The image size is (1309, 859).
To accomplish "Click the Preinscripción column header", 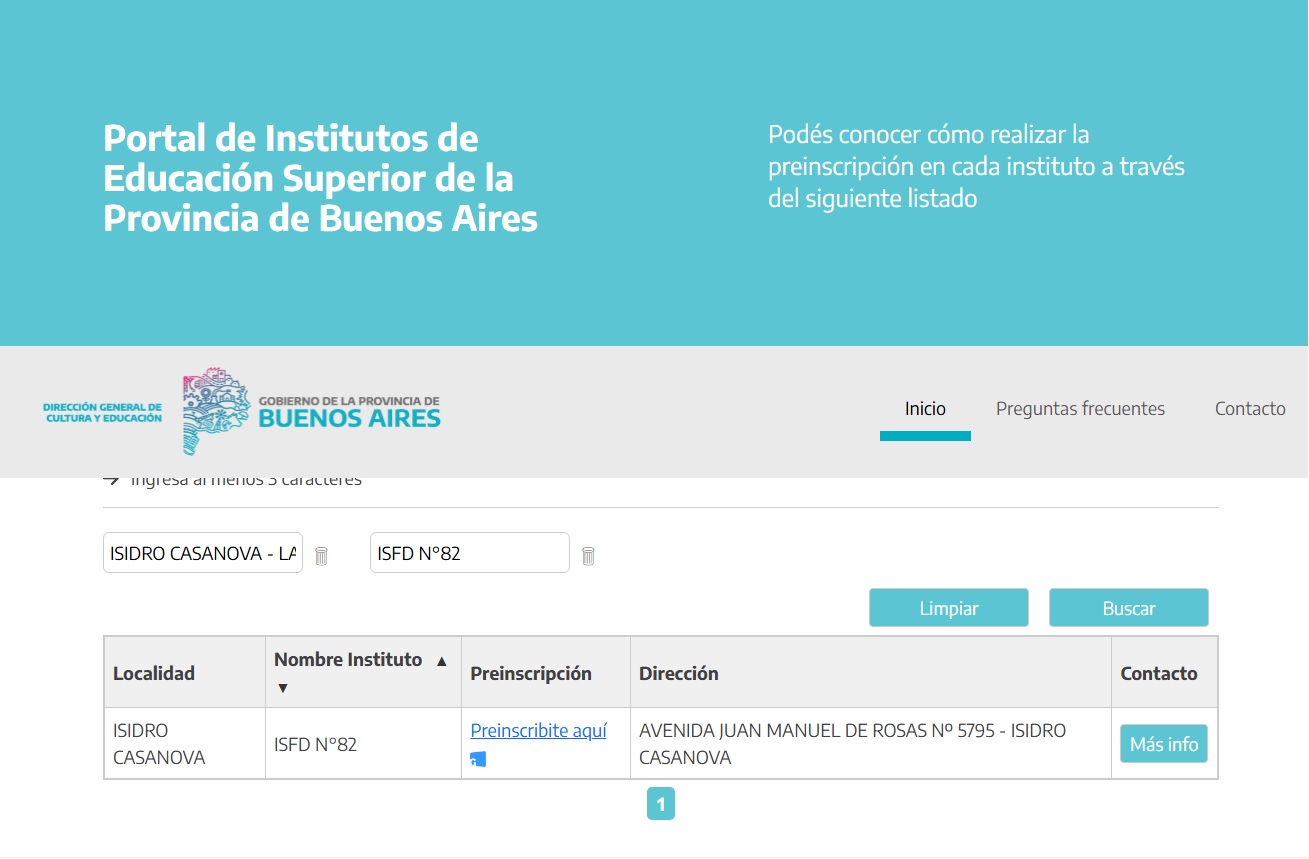I will coord(531,673).
